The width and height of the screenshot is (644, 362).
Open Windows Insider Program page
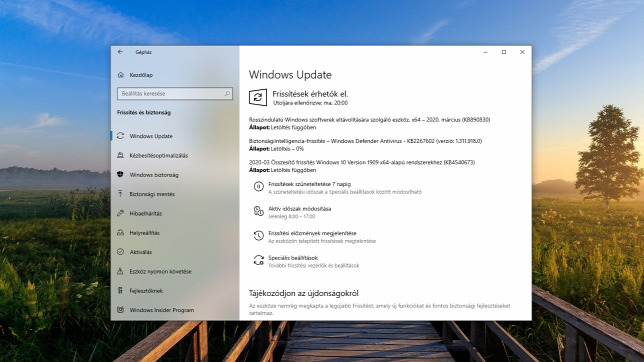tap(162, 310)
